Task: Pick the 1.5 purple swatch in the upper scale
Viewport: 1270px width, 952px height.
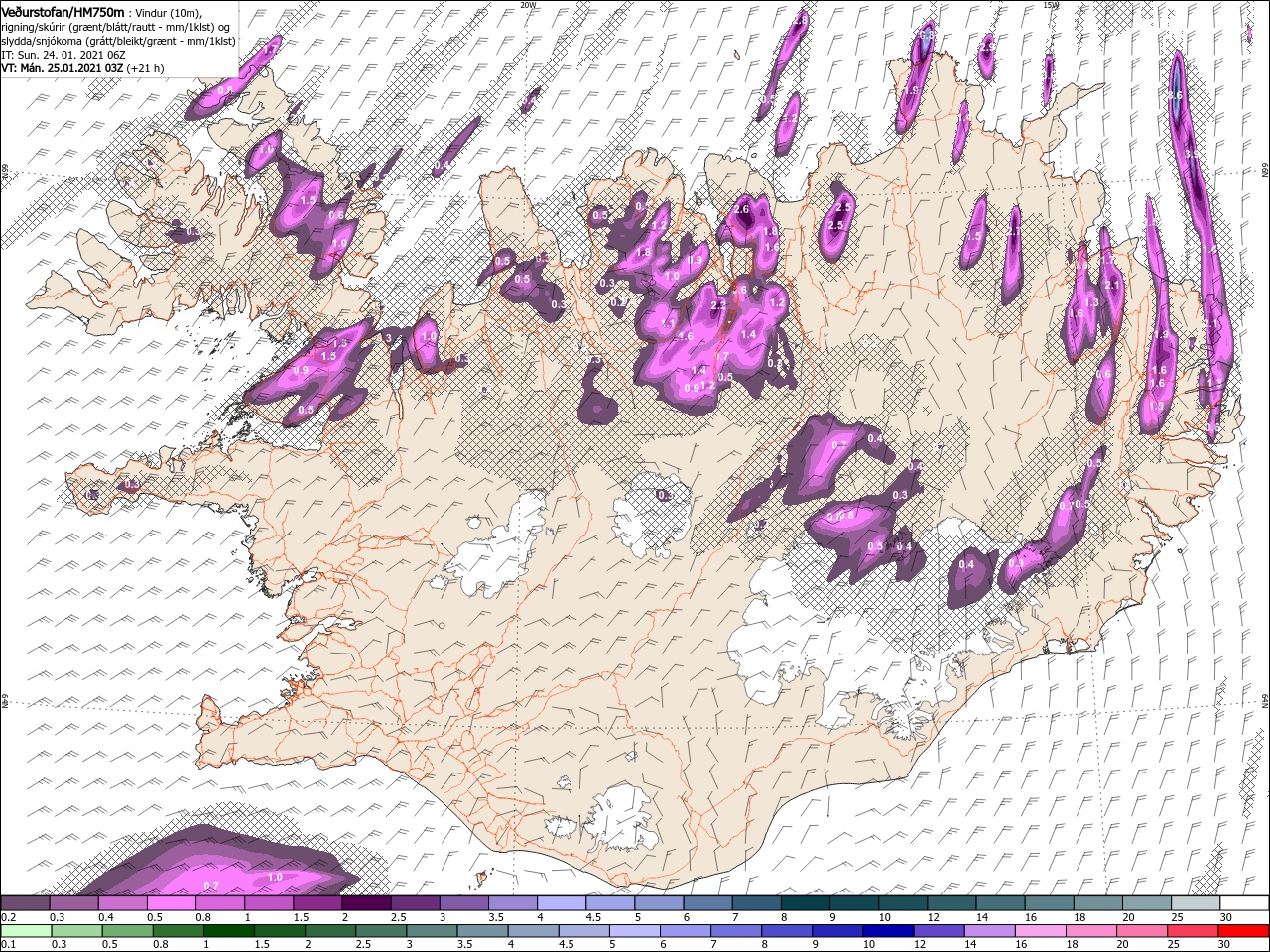Action: pos(317,903)
